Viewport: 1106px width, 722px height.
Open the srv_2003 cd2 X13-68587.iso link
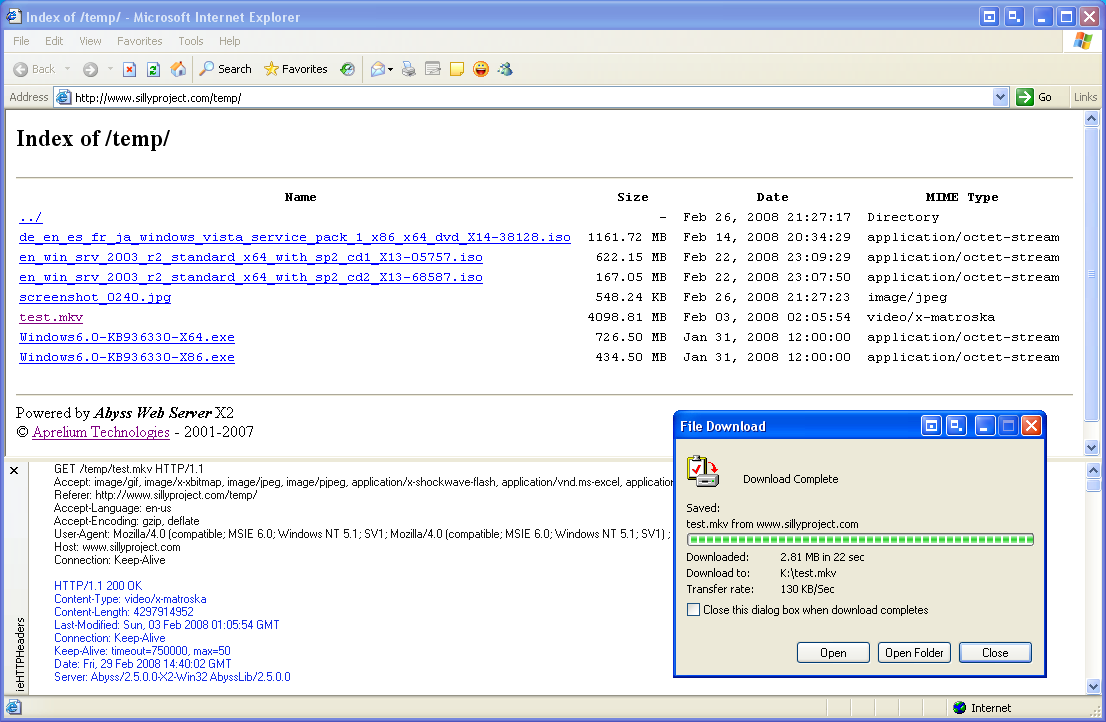point(251,277)
